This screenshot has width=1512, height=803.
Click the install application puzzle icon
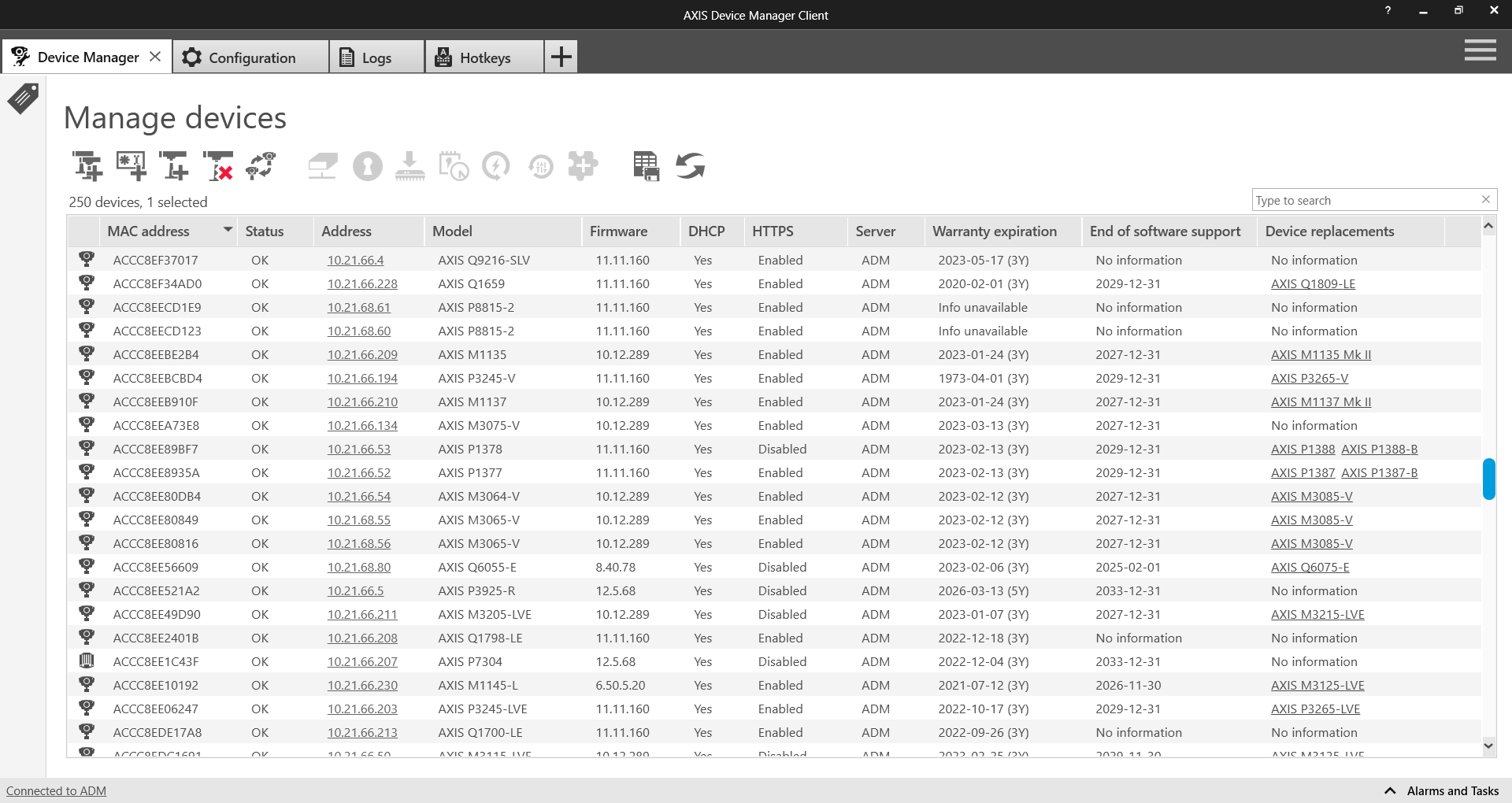point(583,166)
